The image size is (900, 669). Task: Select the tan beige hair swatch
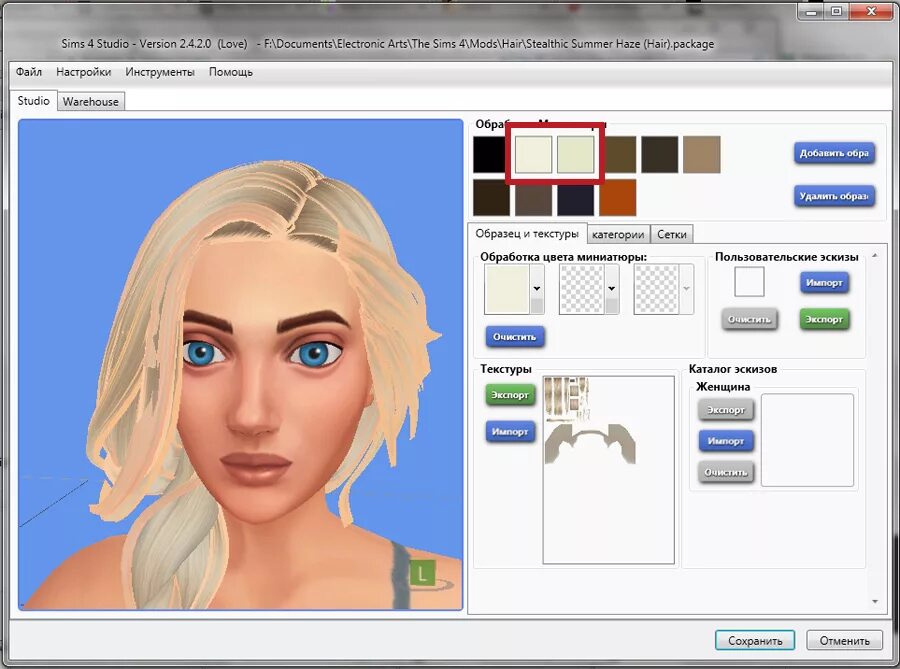(701, 154)
